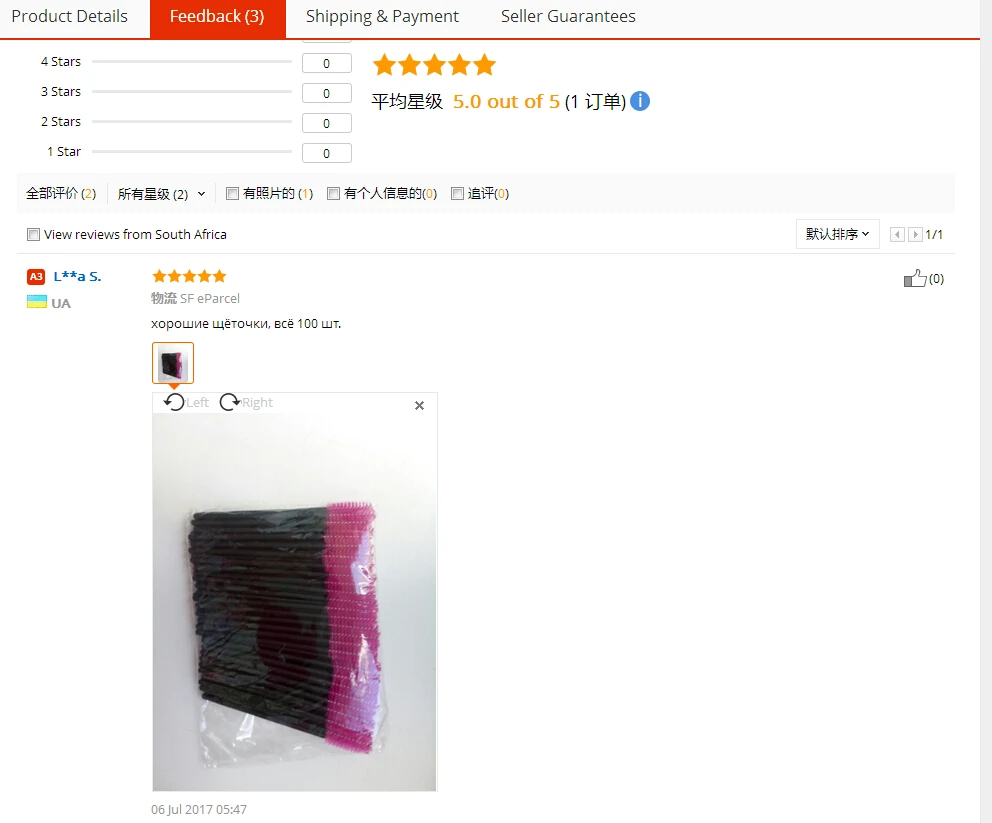Click the thumbs-up helpful icon

pos(915,278)
